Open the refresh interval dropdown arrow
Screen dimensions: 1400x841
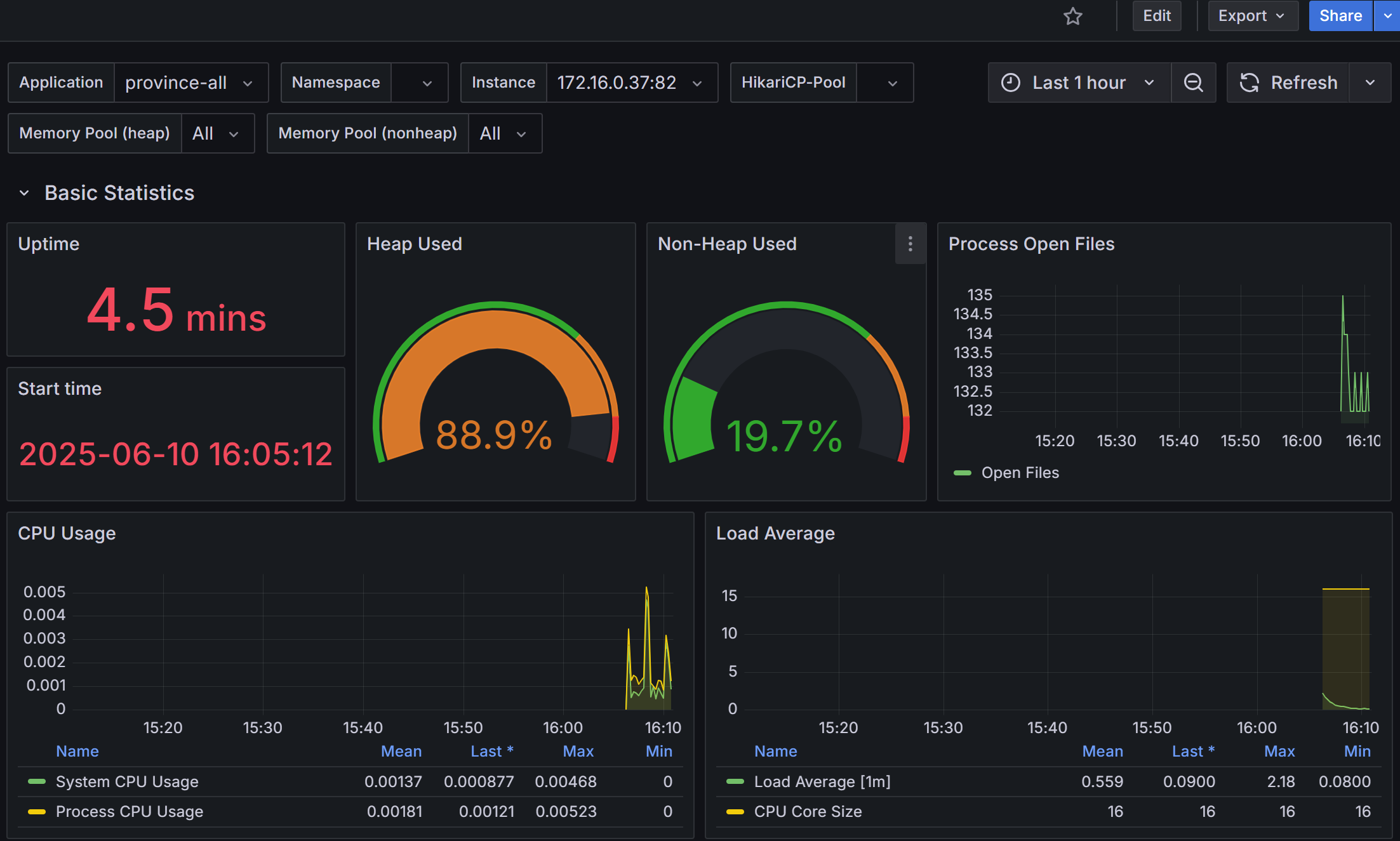pyautogui.click(x=1370, y=83)
